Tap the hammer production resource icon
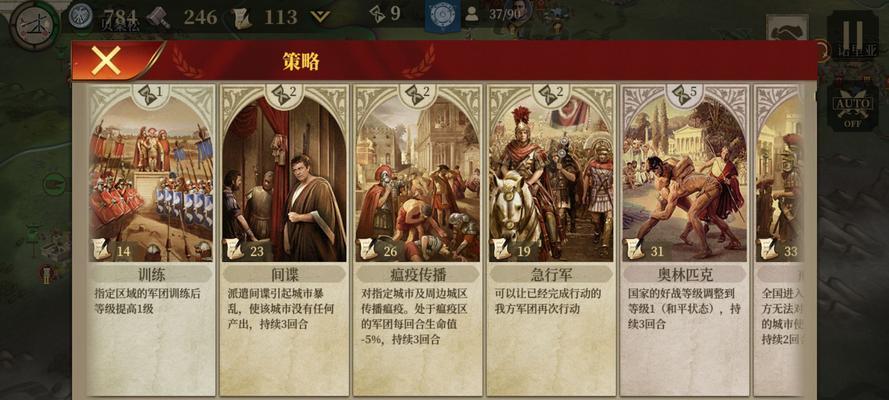The width and height of the screenshot is (889, 400). pos(158,17)
